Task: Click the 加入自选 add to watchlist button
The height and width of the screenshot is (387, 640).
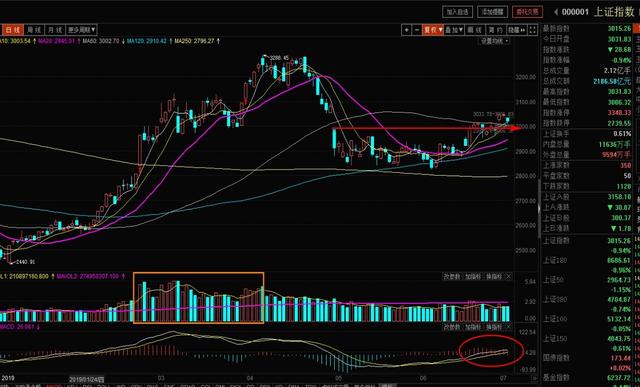Action: pos(457,12)
